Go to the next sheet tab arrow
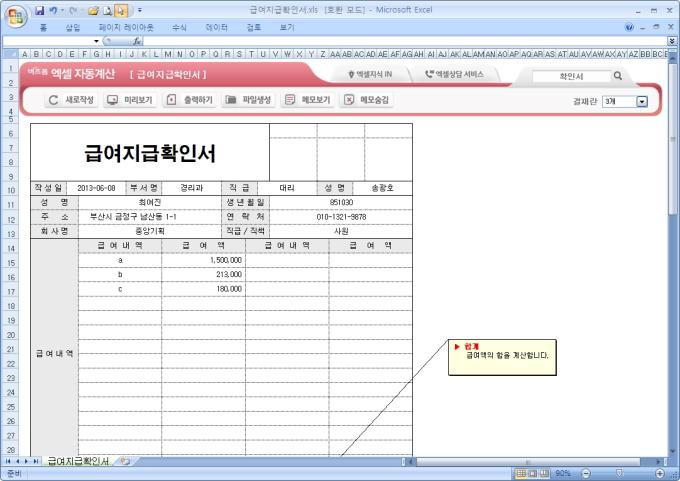680x481 pixels. click(x=26, y=461)
